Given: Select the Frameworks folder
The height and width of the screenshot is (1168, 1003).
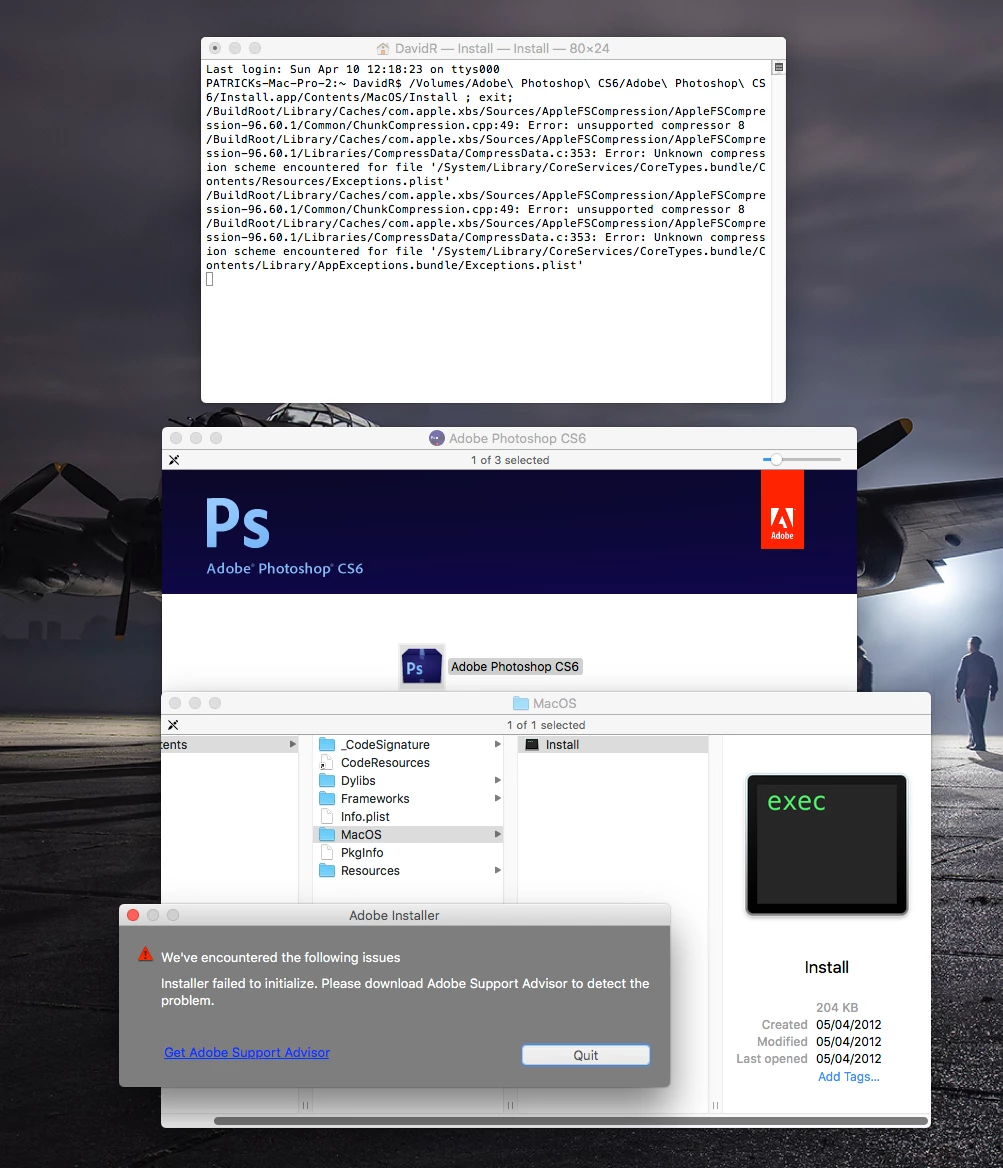Looking at the screenshot, I should [408, 798].
